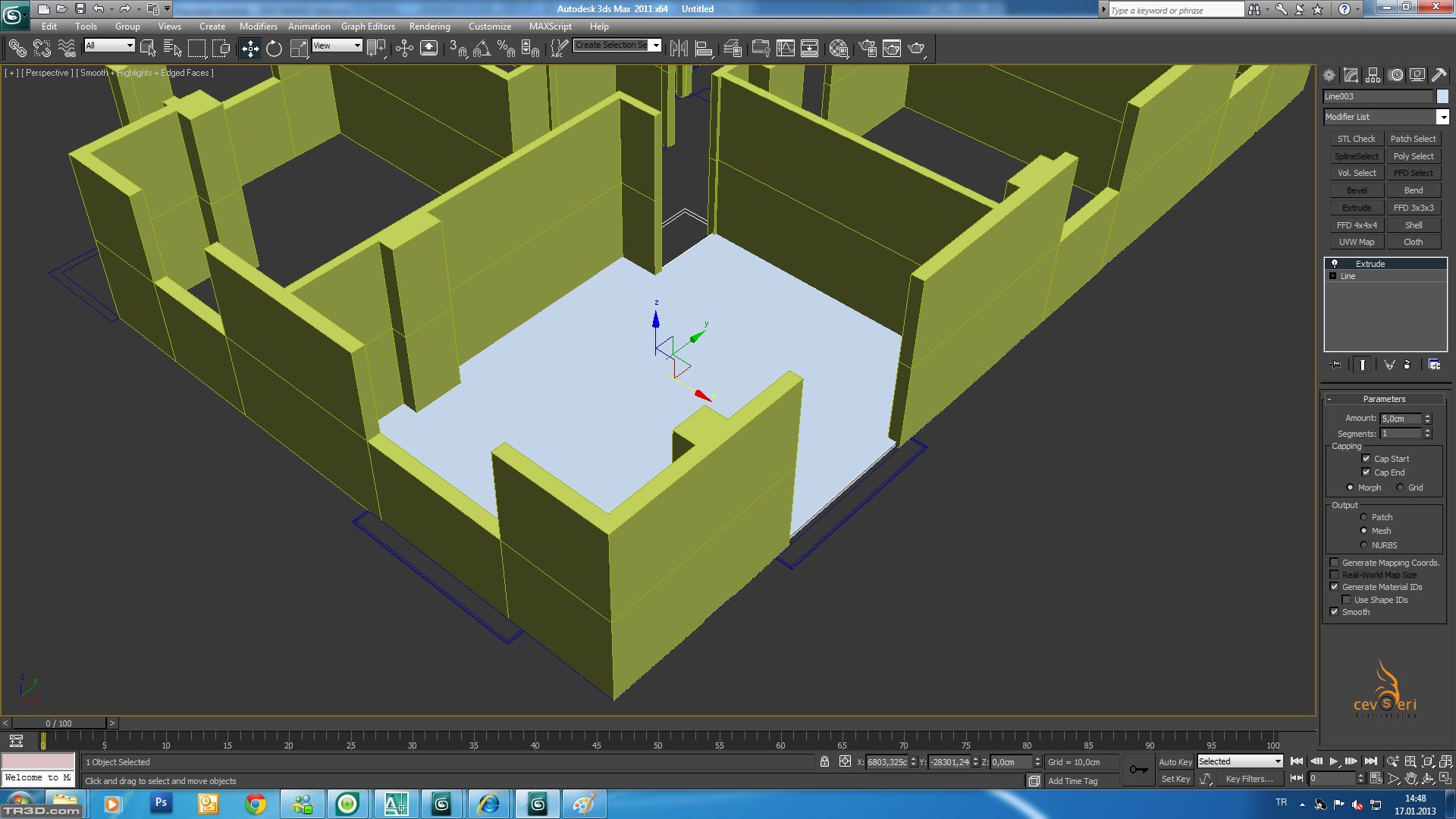Open the selection filter All dropdown

(110, 45)
